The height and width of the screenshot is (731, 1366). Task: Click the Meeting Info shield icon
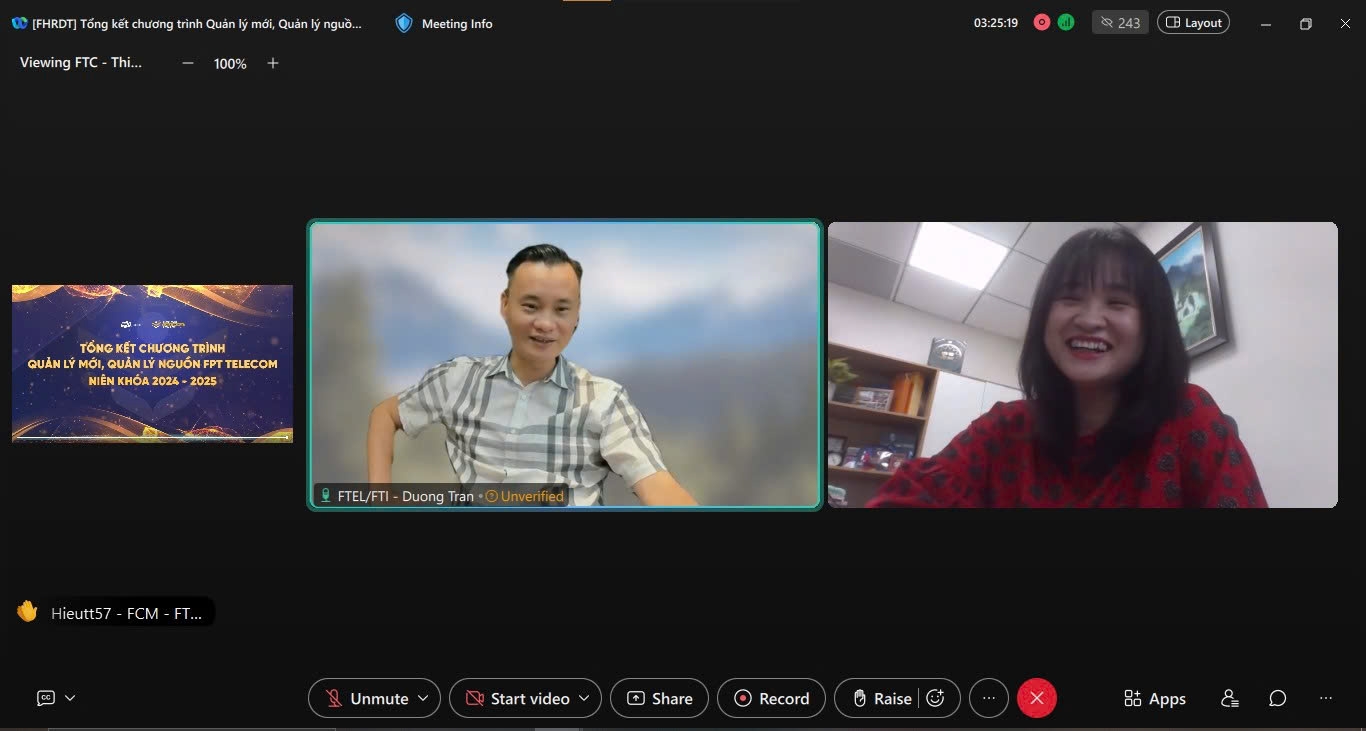pos(404,23)
